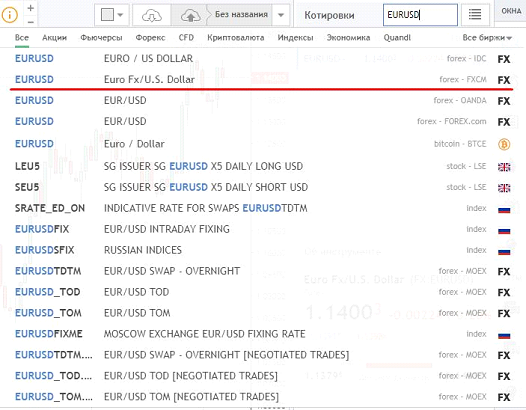The height and width of the screenshot is (410, 526).
Task: Choose EURUSD 'Euro / Dollar' bitcoin BTCE result
Action: pos(262,144)
